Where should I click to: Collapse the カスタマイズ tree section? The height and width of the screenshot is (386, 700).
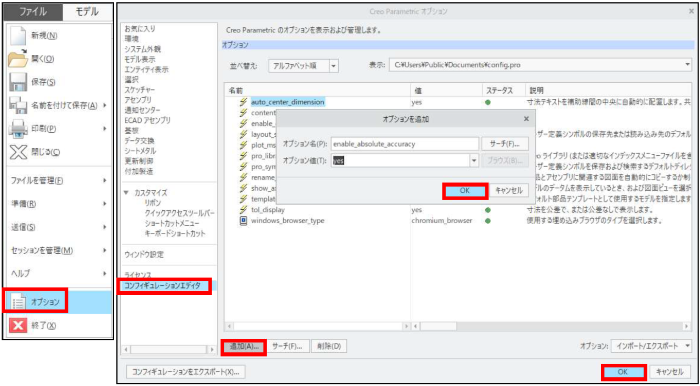(x=127, y=193)
